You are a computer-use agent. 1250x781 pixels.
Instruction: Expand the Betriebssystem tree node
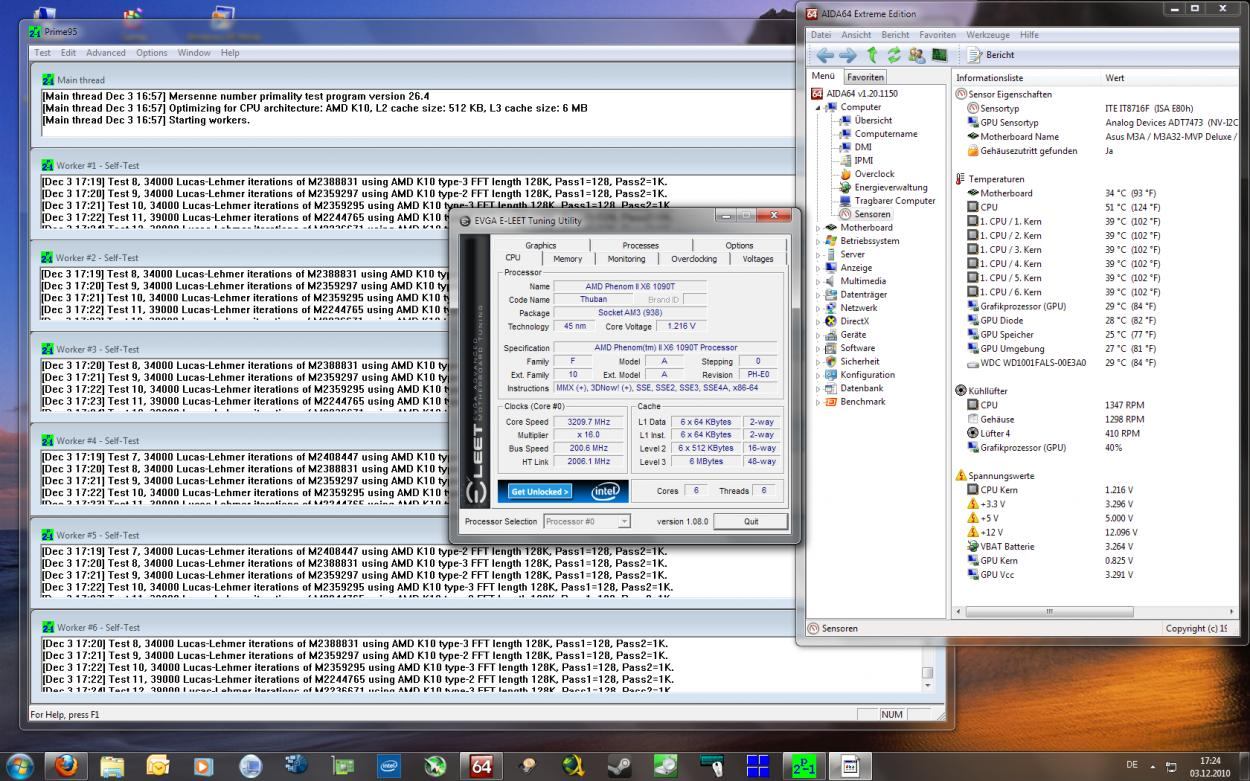(818, 241)
